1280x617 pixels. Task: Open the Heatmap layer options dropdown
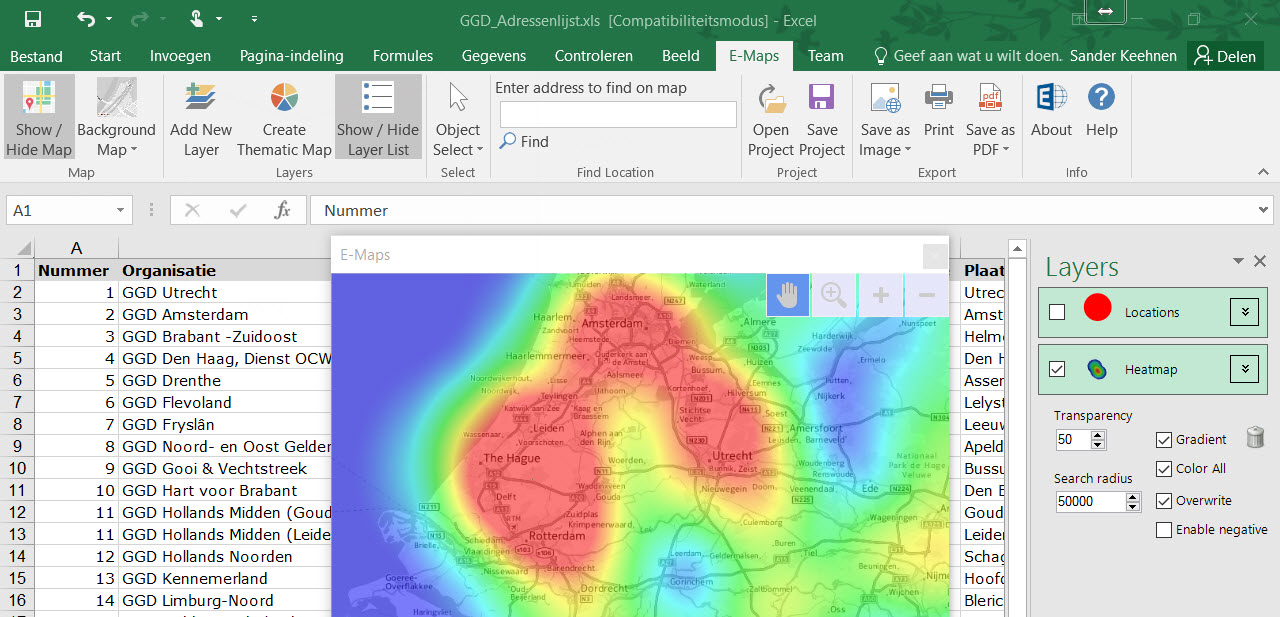1244,368
